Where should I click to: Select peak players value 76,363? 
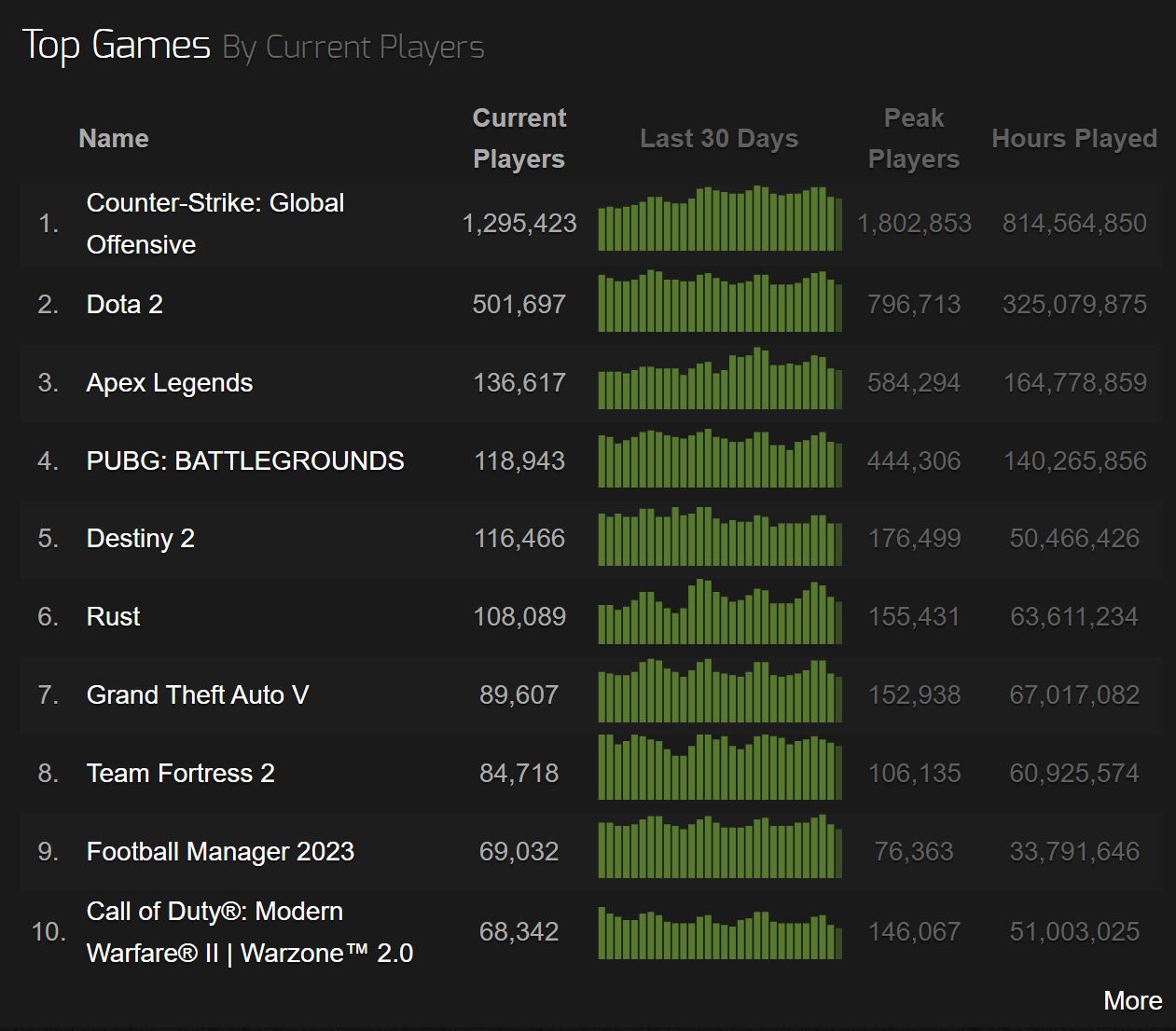[x=914, y=851]
